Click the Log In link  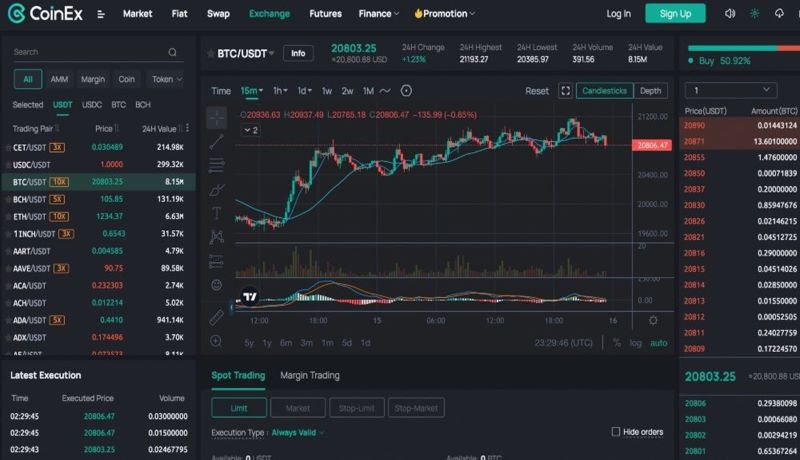(618, 14)
